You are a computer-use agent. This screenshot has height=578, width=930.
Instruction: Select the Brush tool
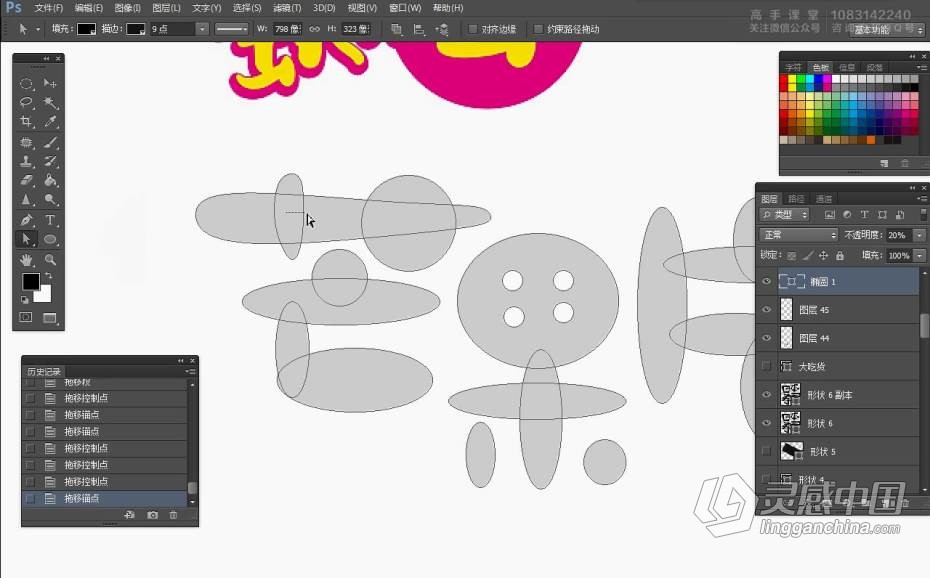[50, 142]
